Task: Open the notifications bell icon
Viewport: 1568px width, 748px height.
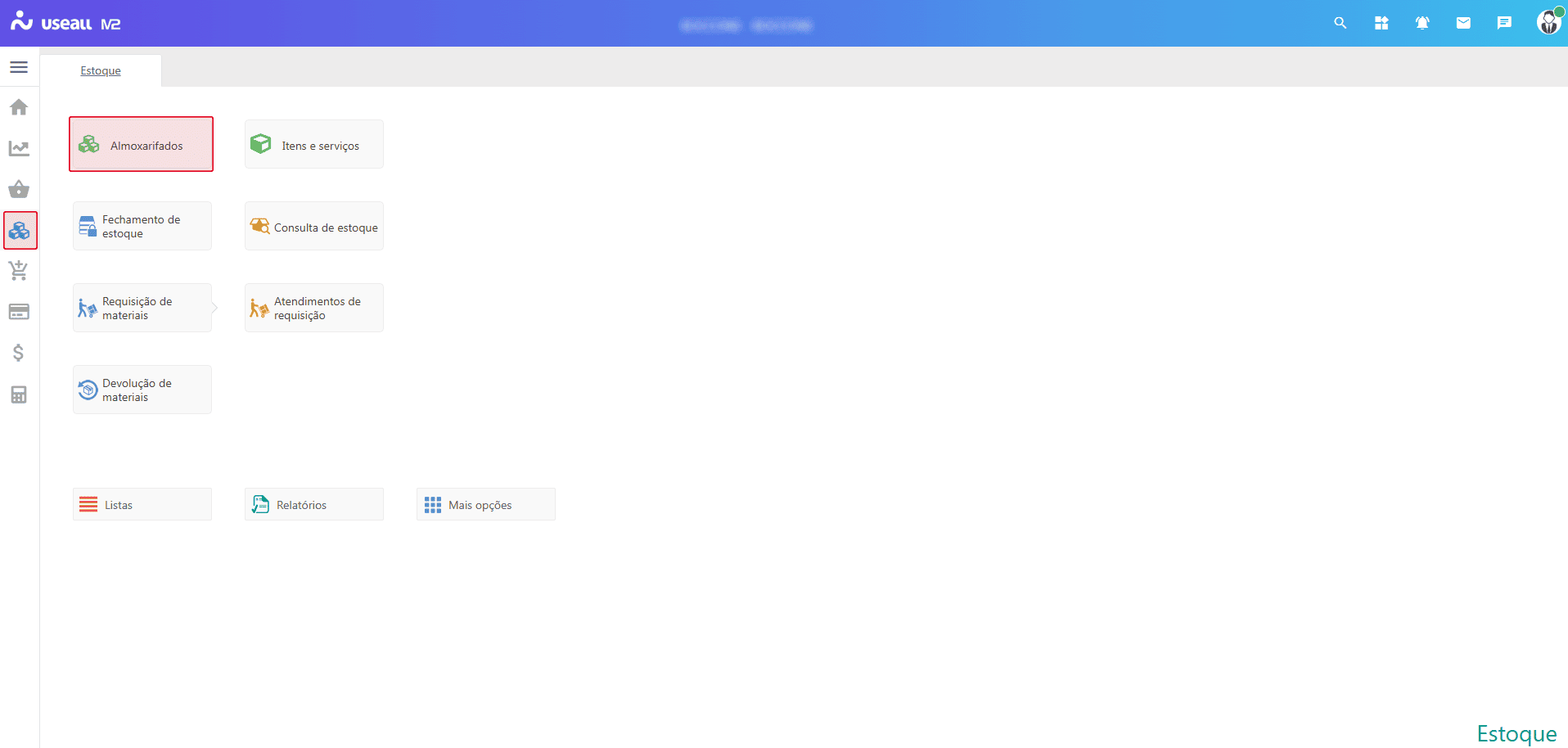Action: coord(1422,23)
